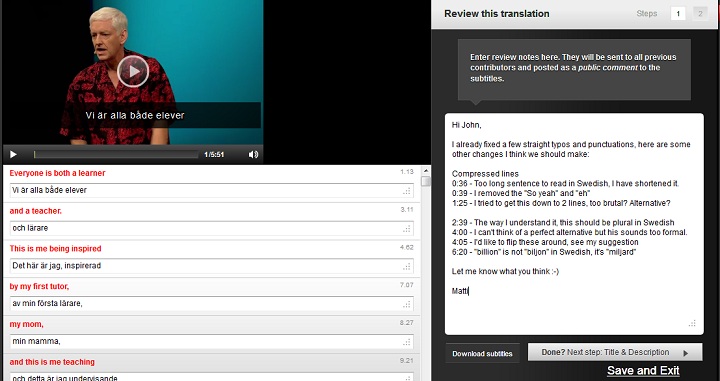Start the video with the center play overlay
The width and height of the screenshot is (720, 381).
133,71
